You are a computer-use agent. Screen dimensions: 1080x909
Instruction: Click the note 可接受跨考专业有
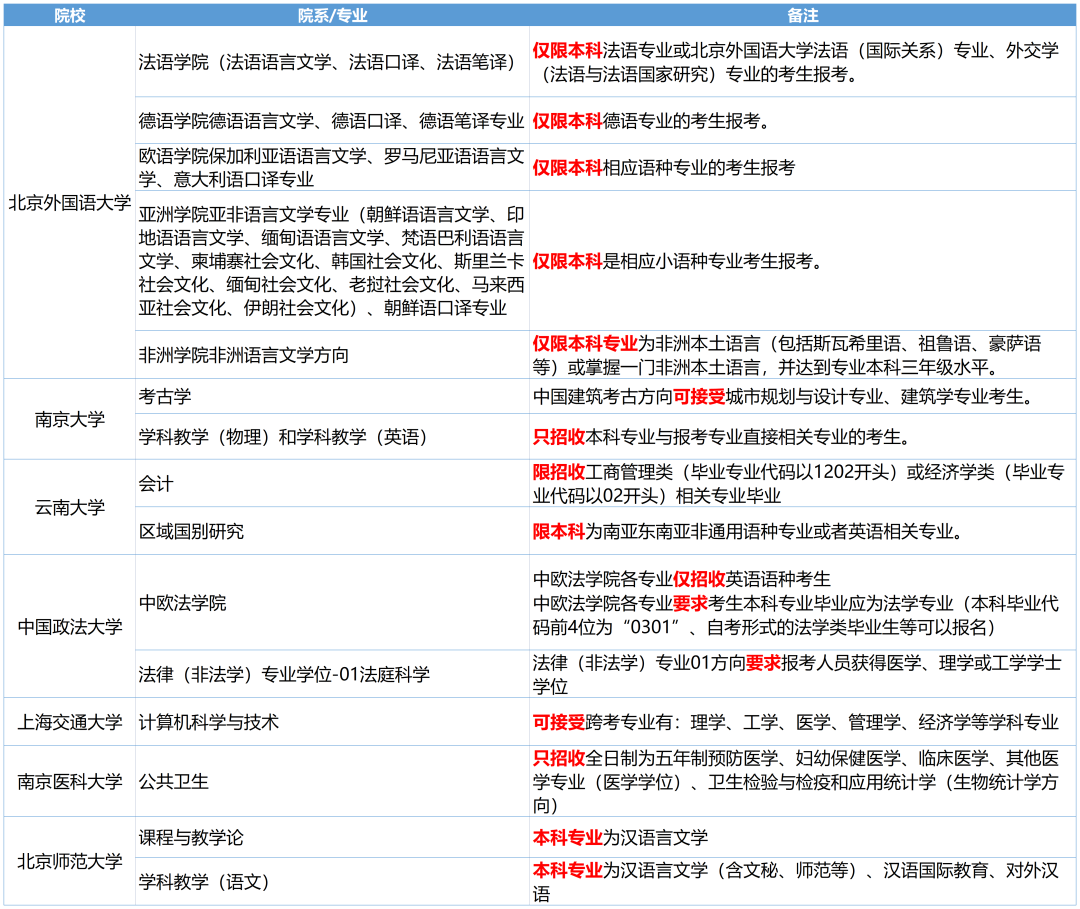coord(802,722)
